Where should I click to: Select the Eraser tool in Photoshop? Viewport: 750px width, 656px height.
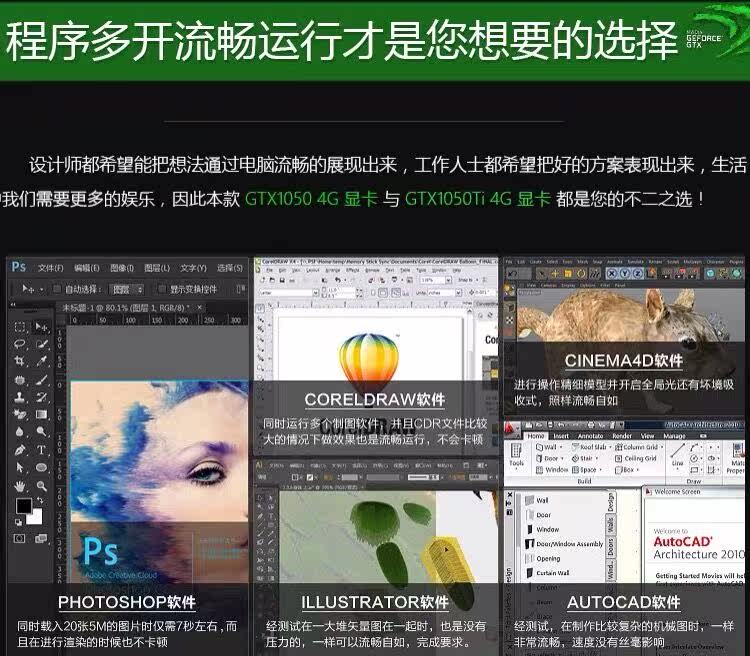coord(20,414)
